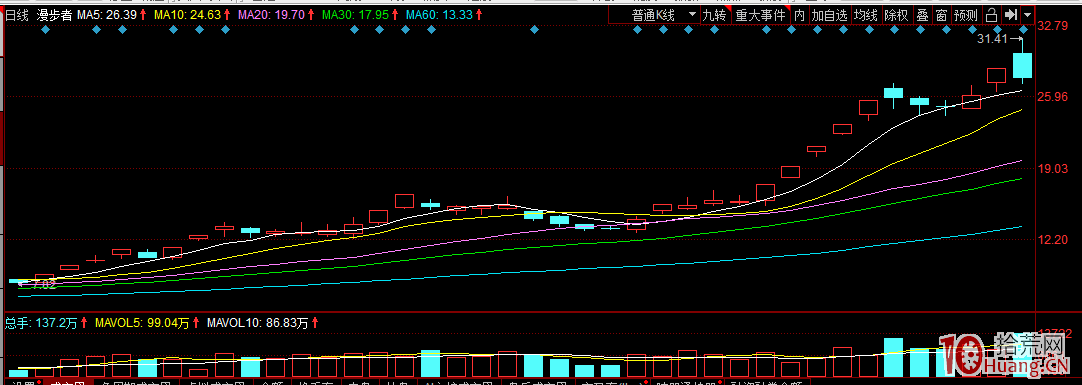Toggle the 均线 moving average button

[x=866, y=14]
